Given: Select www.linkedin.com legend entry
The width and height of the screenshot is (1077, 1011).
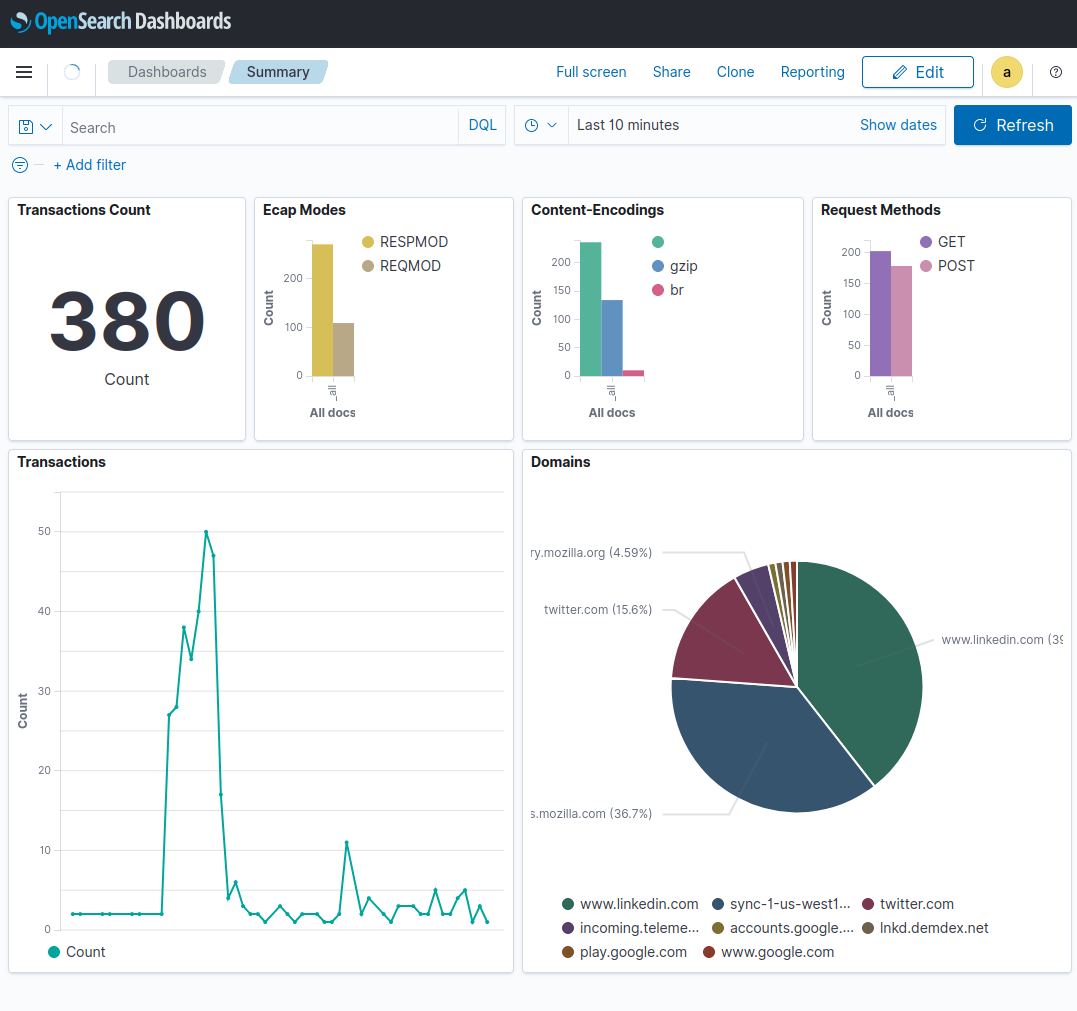Looking at the screenshot, I should [630, 904].
